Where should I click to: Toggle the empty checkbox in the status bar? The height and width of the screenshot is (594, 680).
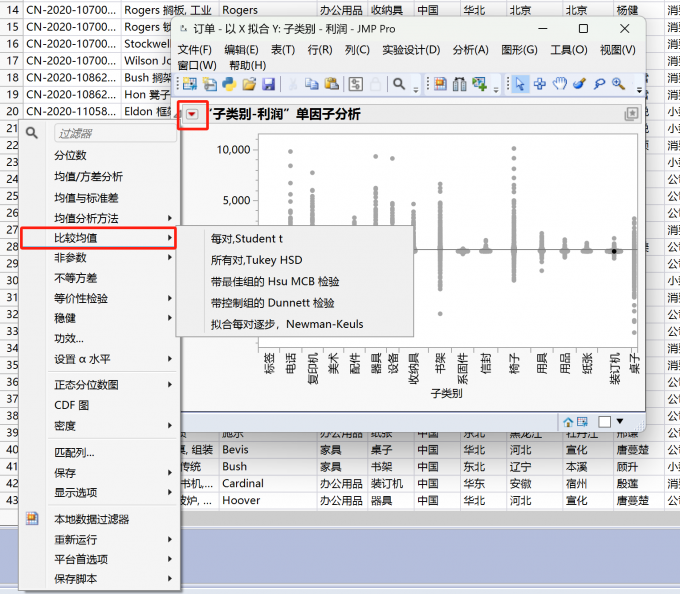pyautogui.click(x=604, y=421)
